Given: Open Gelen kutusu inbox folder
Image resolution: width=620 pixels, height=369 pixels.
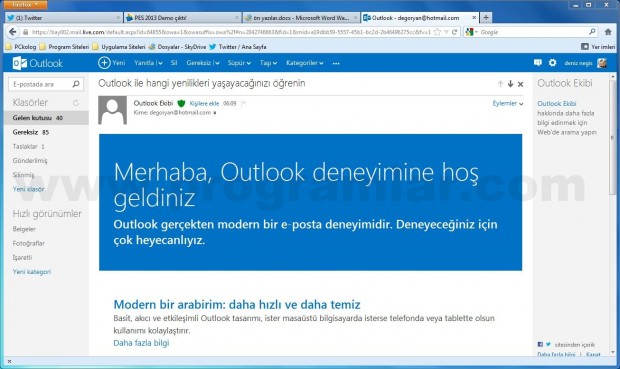Looking at the screenshot, I should click(46, 118).
